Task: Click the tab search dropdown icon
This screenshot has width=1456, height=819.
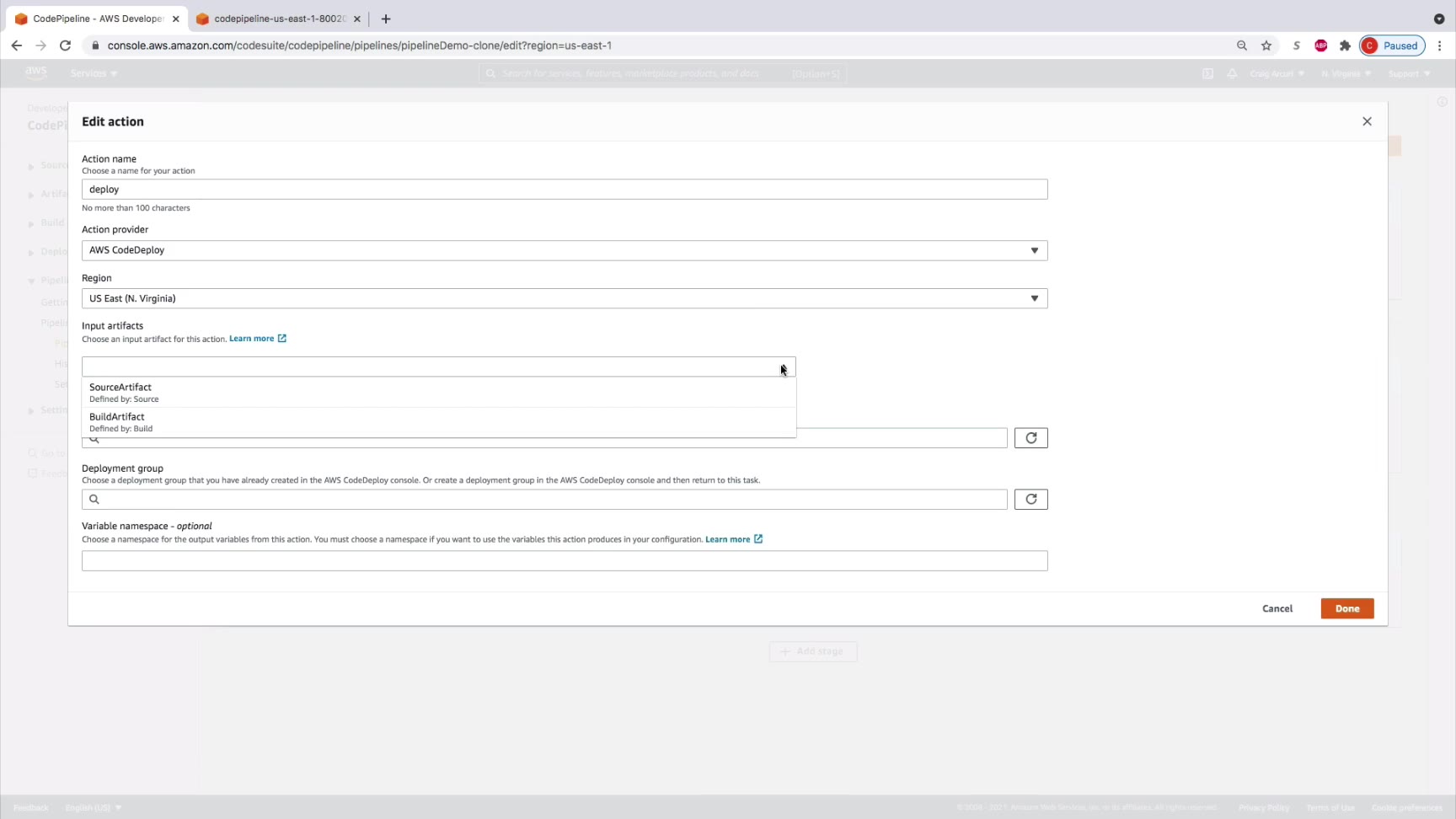Action: click(1439, 19)
